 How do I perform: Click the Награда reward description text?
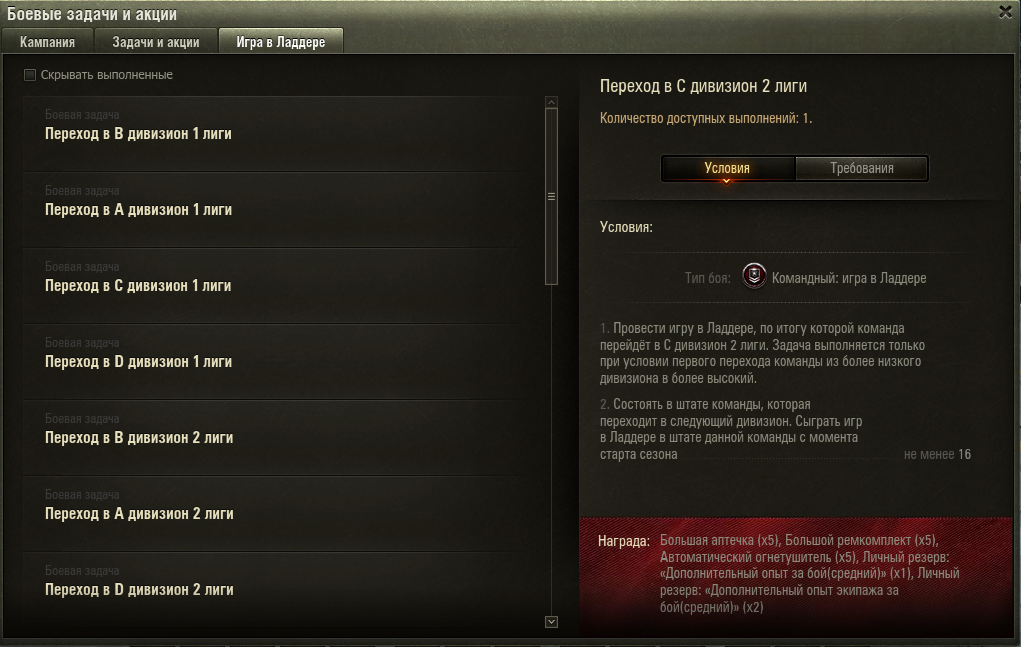point(809,573)
